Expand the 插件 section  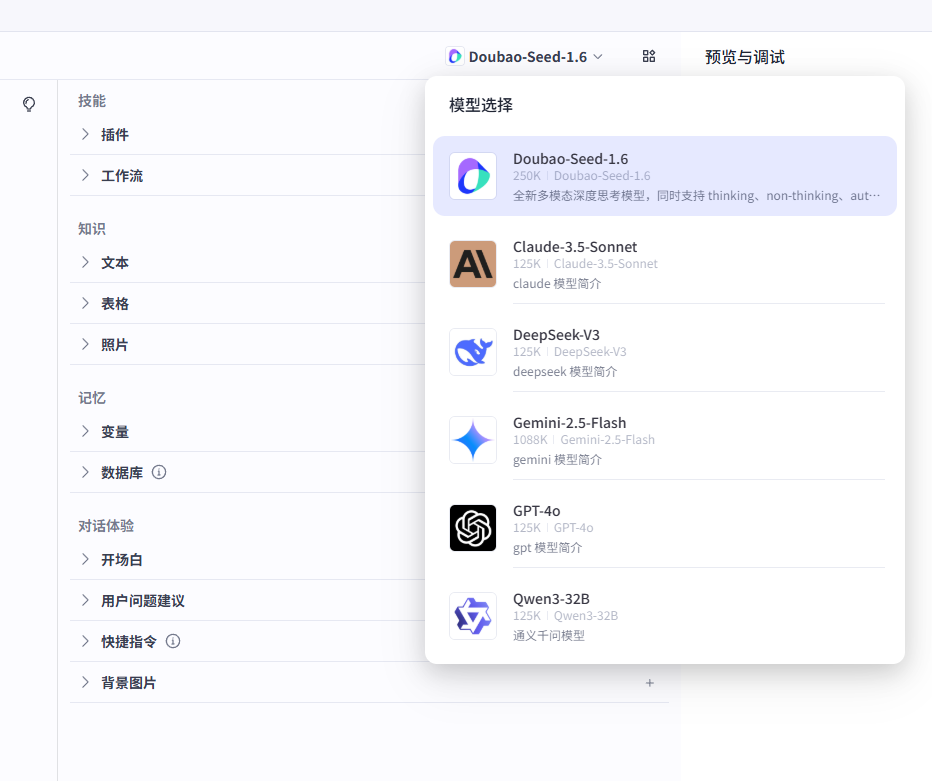tap(85, 134)
